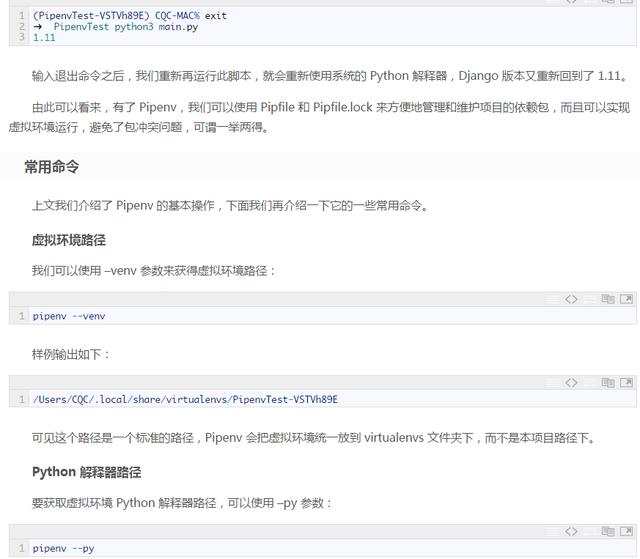
Task: Click paragraph starting '输入退出命令之后'
Action: point(330,76)
